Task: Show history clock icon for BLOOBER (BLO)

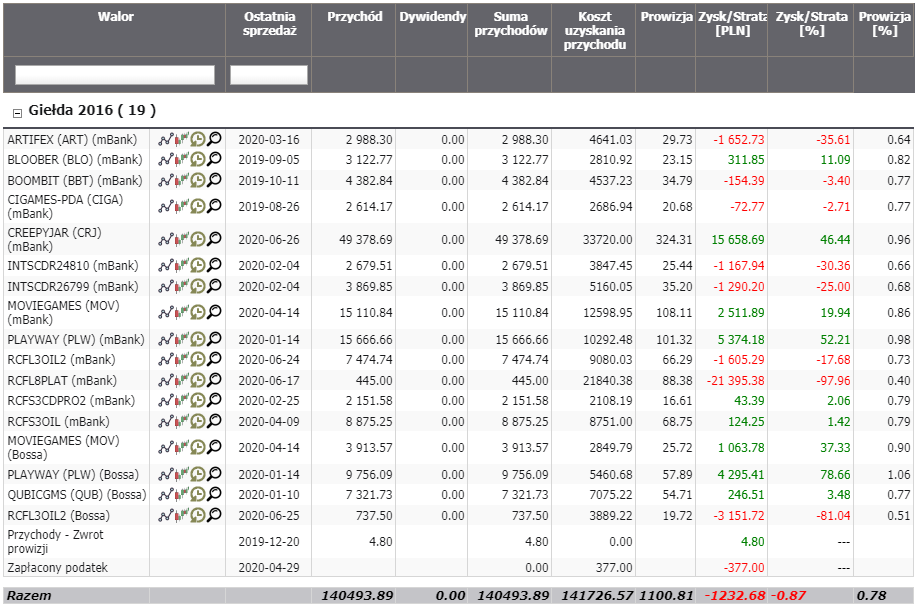Action: (x=198, y=159)
